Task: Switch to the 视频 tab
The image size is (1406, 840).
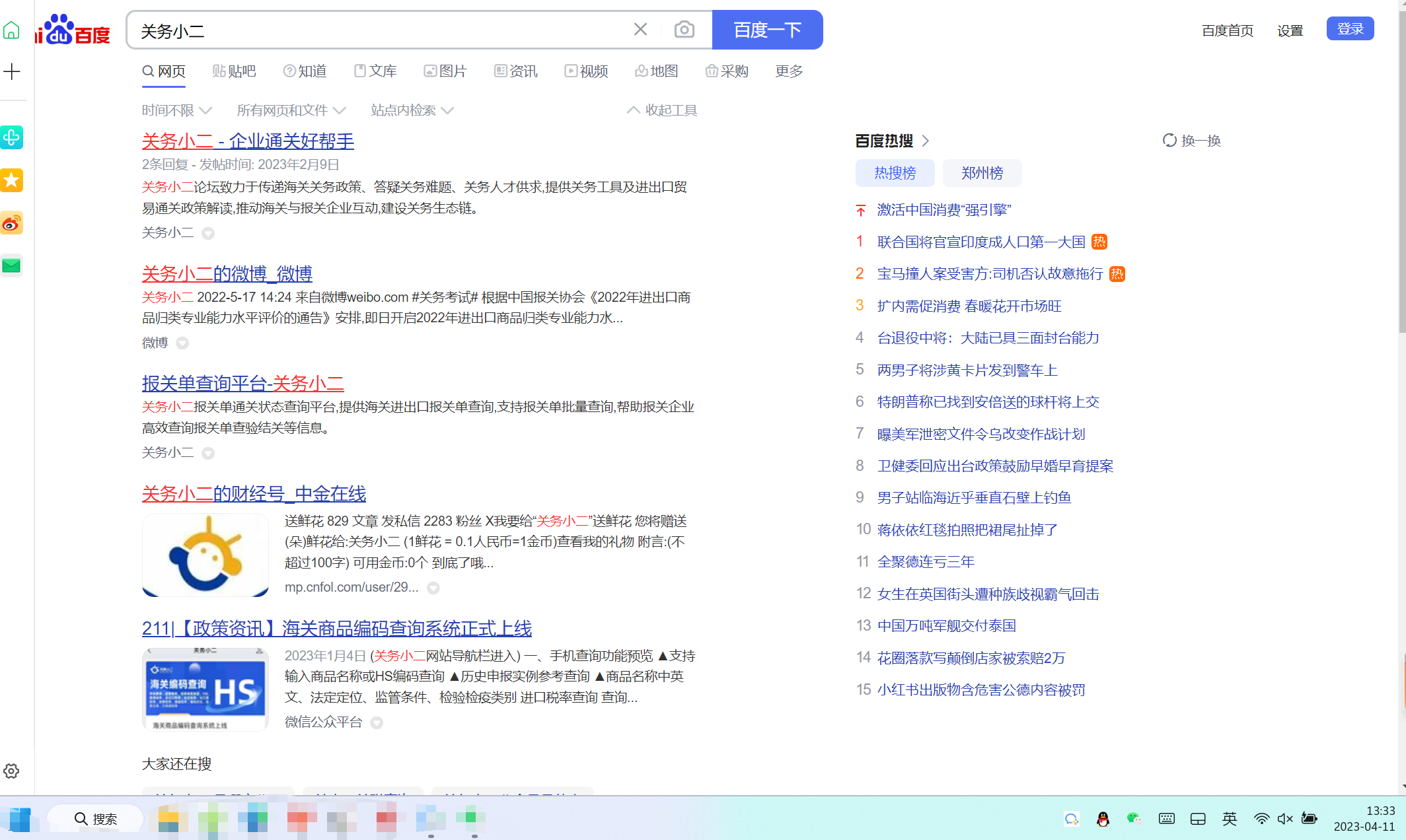Action: coord(586,71)
